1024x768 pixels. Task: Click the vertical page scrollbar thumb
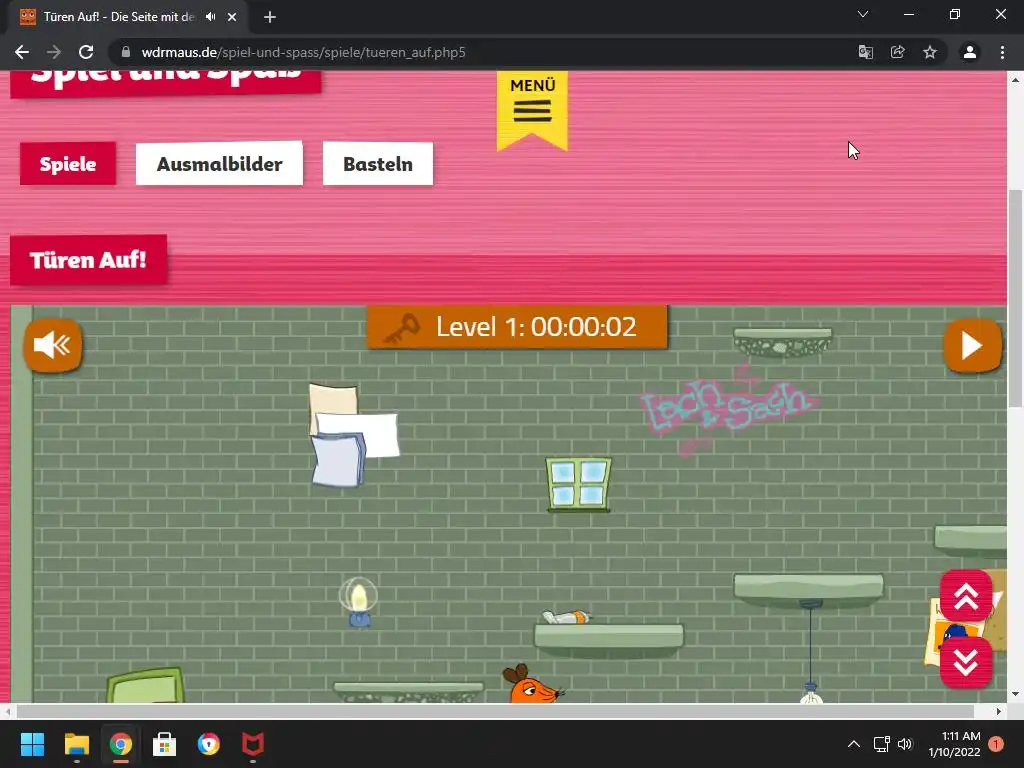pos(1015,298)
